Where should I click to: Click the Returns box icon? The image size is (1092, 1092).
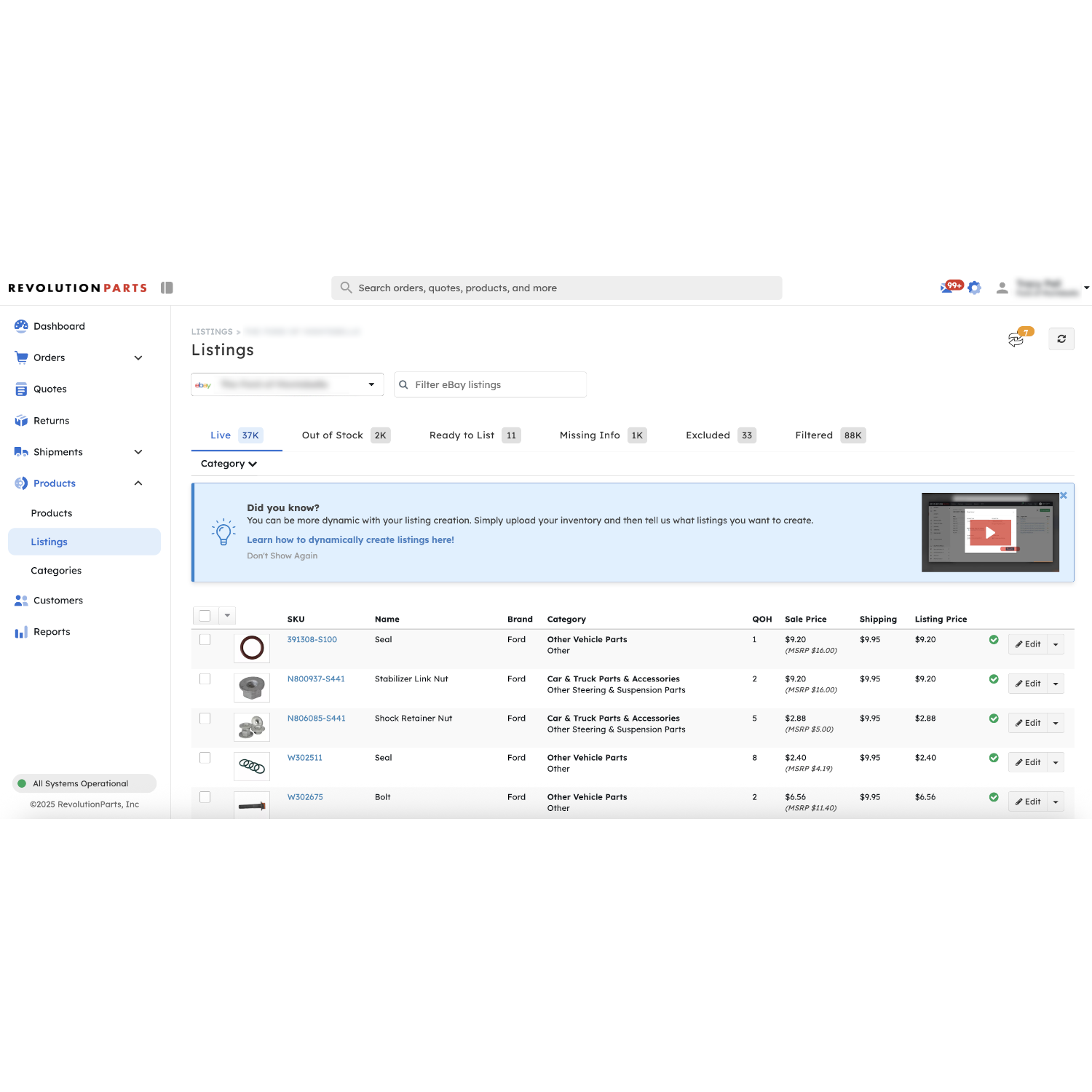[x=21, y=421]
